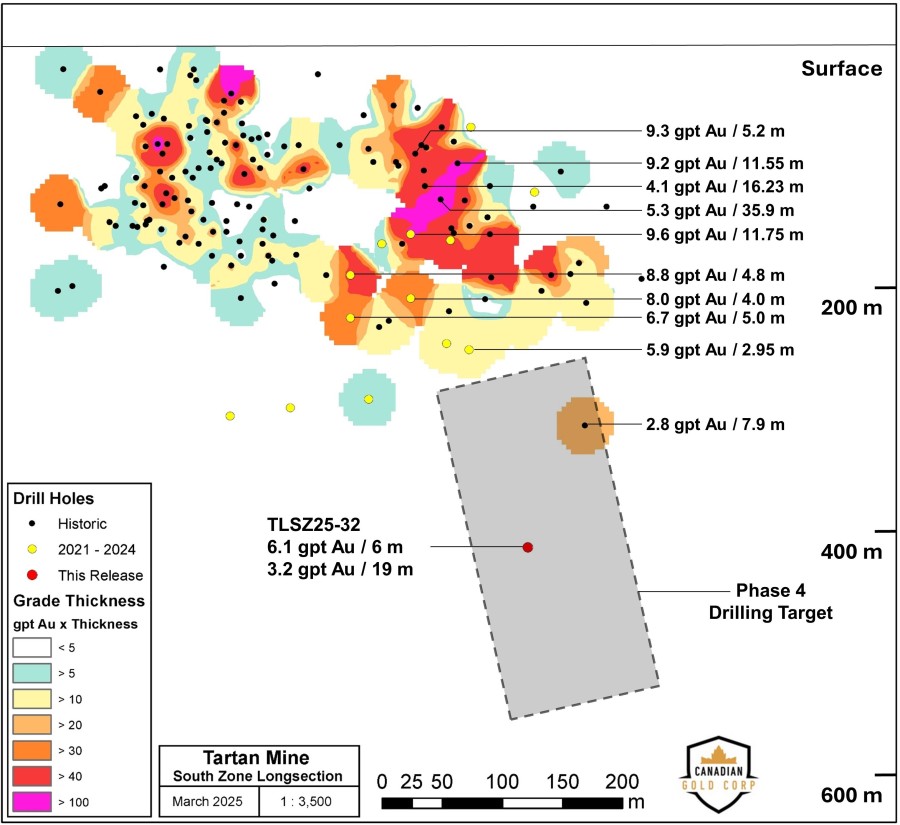Click the "9.6 gpt Au / 11.75 m" label
900x825 pixels.
(725, 234)
